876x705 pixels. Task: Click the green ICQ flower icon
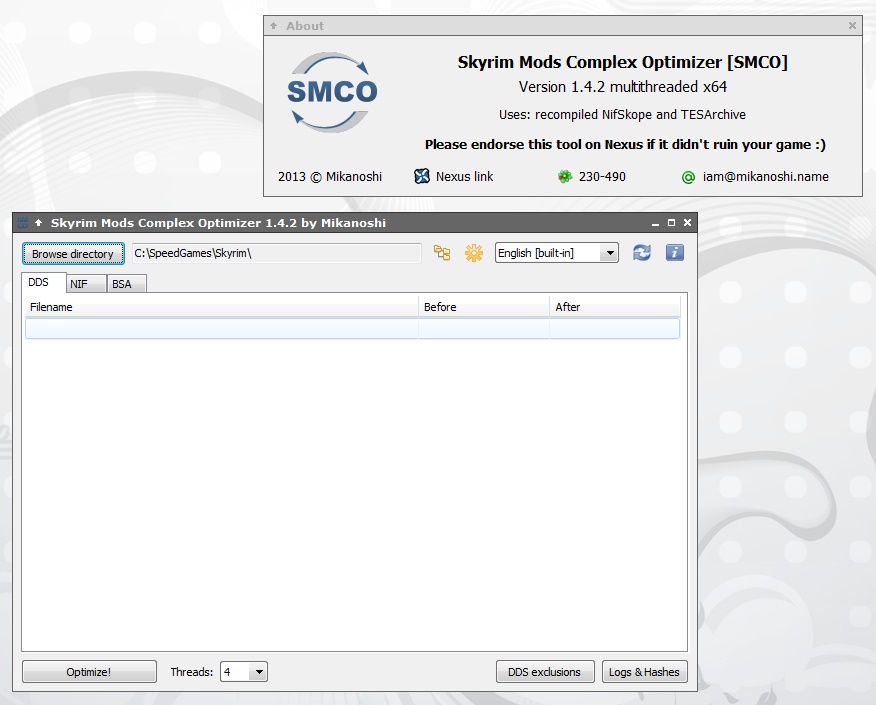coord(565,177)
